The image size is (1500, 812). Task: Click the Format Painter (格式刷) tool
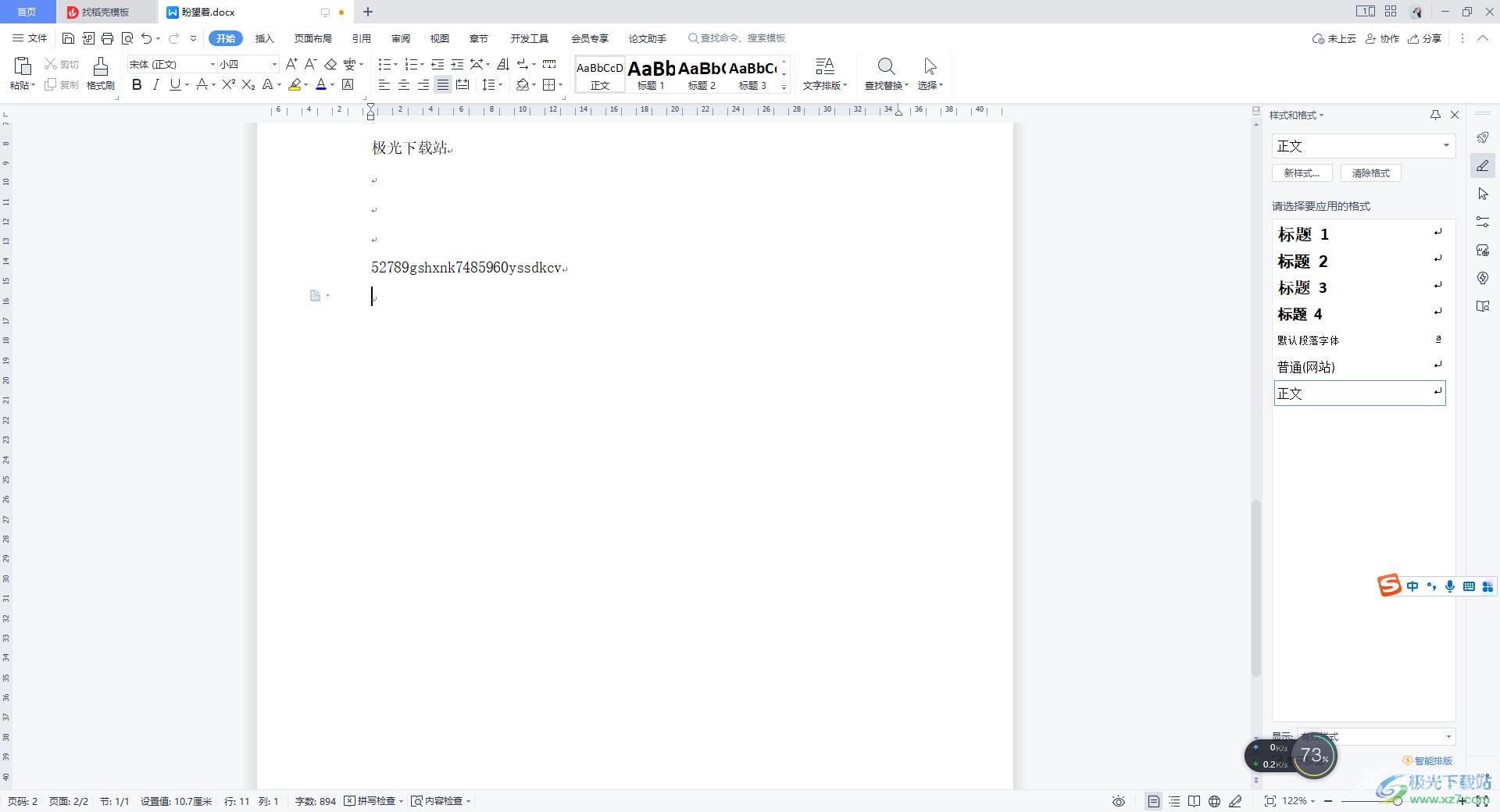pos(100,73)
